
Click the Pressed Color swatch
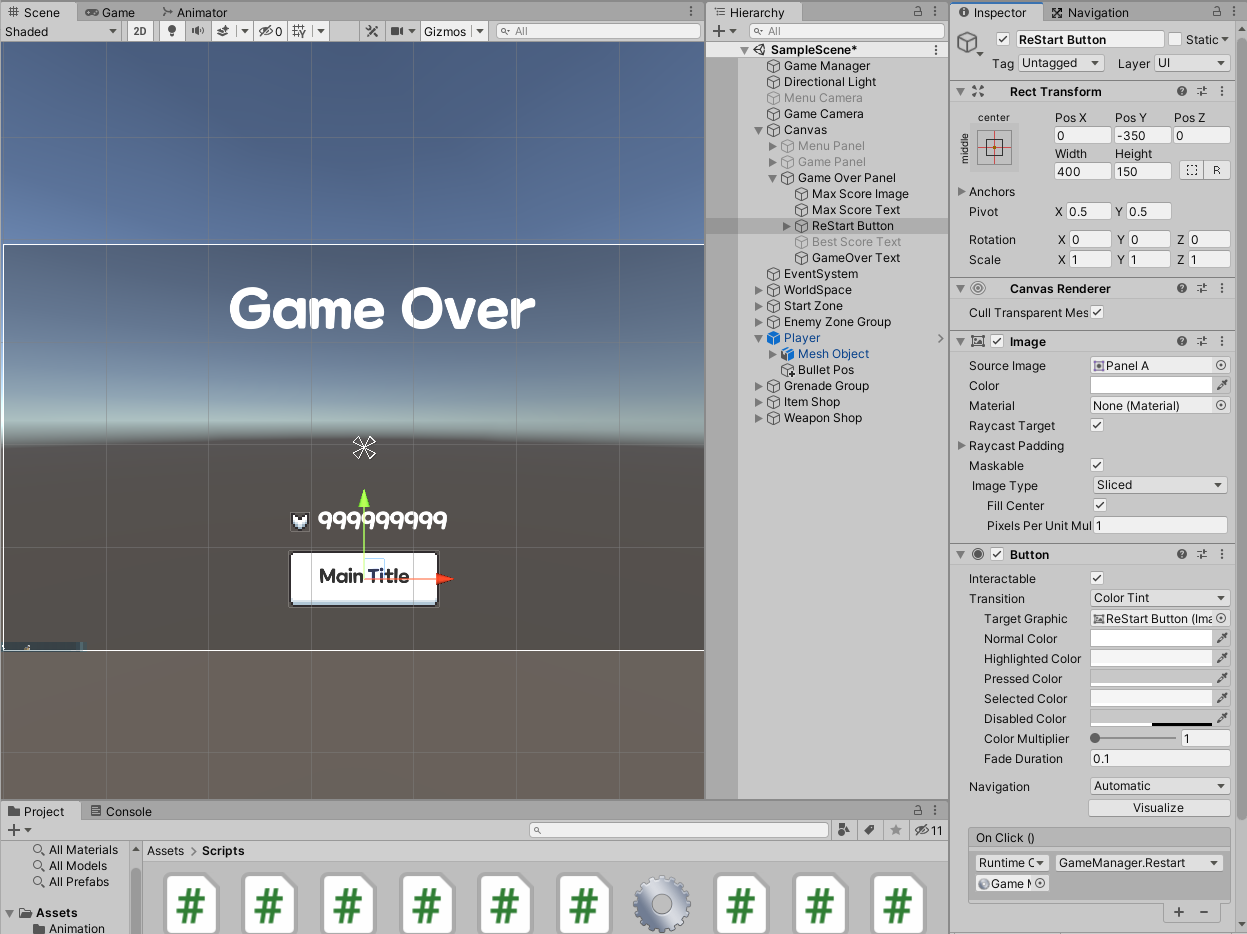pyautogui.click(x=1151, y=678)
